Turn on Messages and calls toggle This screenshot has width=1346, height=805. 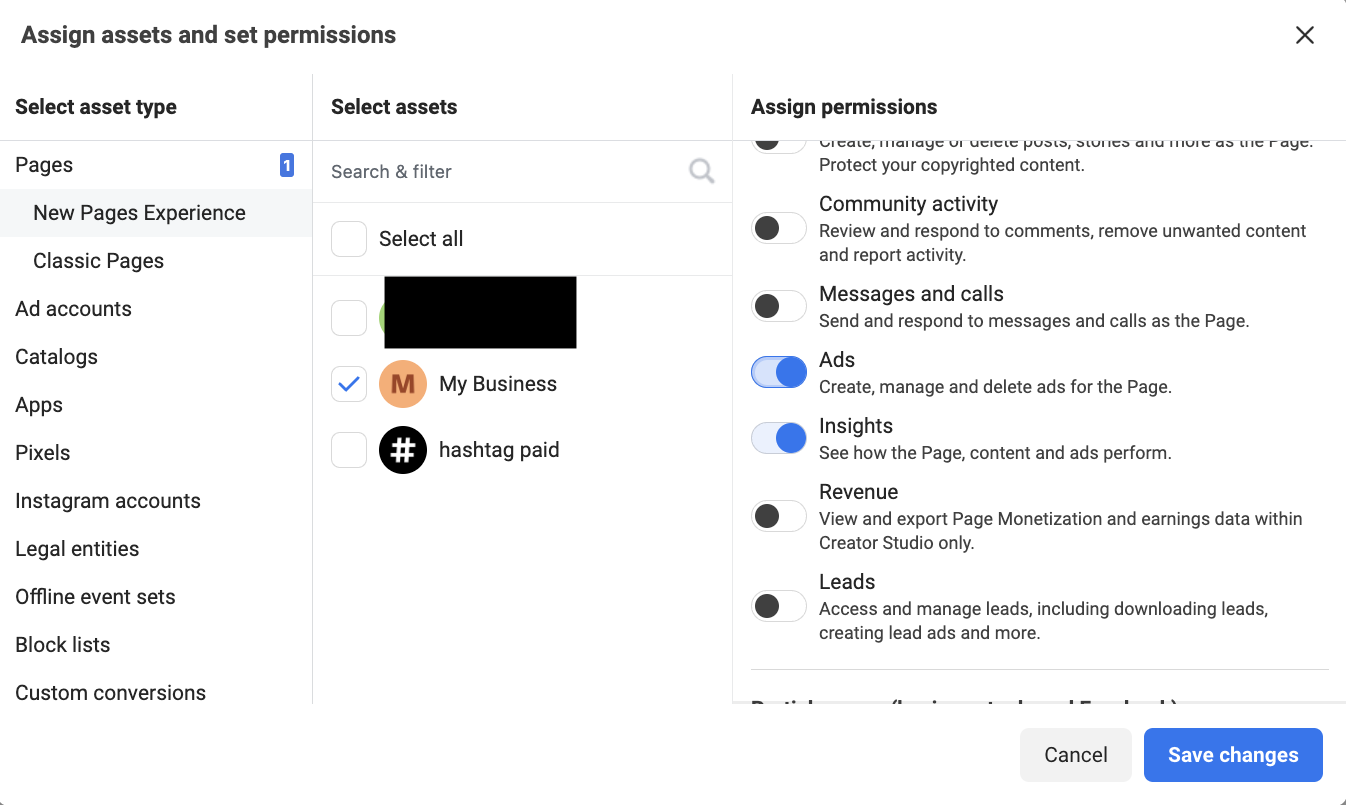[779, 306]
